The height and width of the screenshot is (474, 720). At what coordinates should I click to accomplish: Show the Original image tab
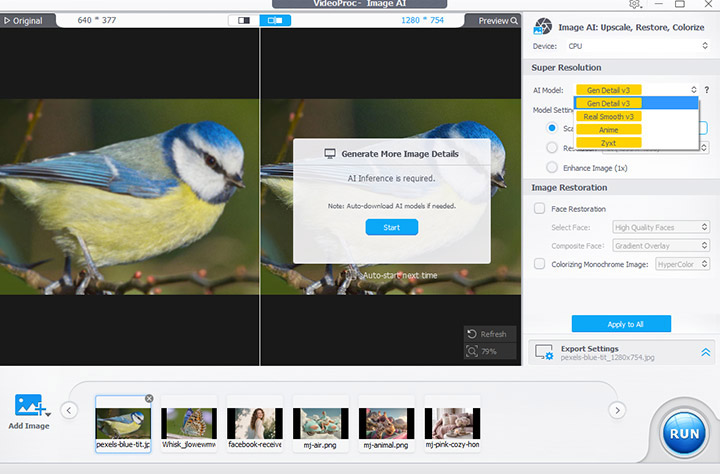click(x=23, y=21)
